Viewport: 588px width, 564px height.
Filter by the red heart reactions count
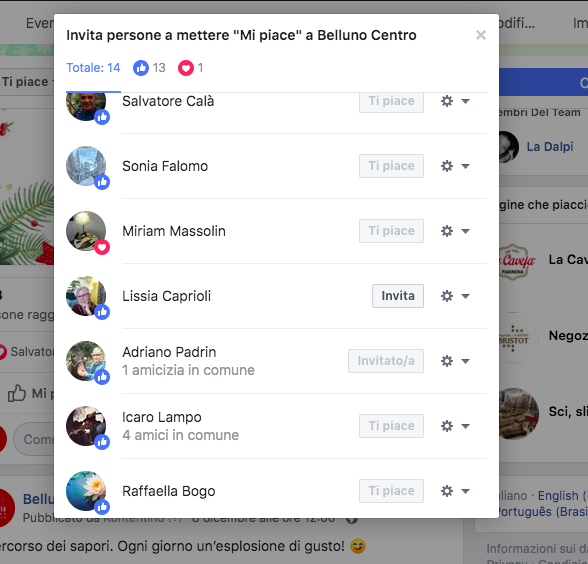coord(190,68)
